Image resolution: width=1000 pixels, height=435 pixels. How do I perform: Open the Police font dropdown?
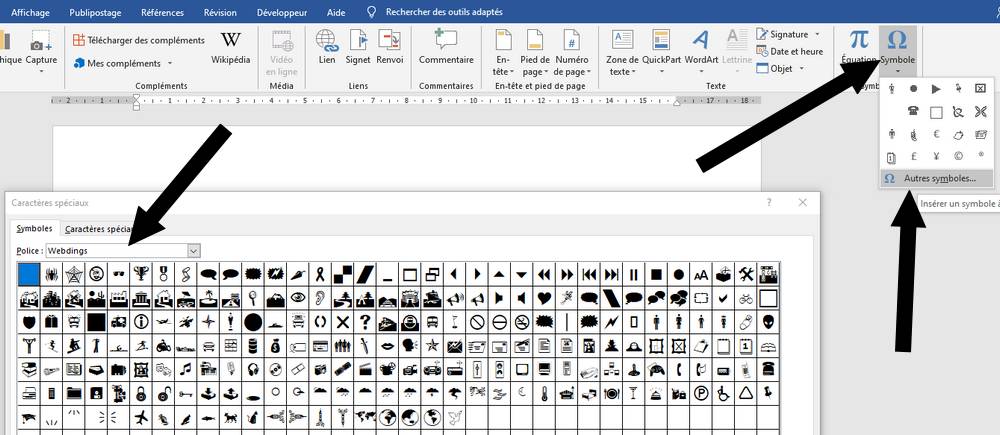194,250
